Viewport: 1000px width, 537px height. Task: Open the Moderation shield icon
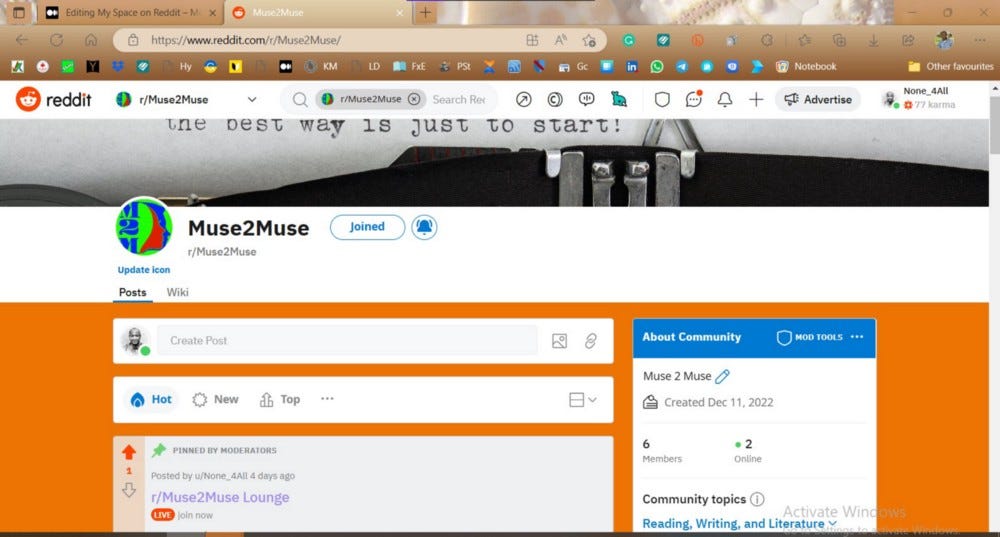662,99
